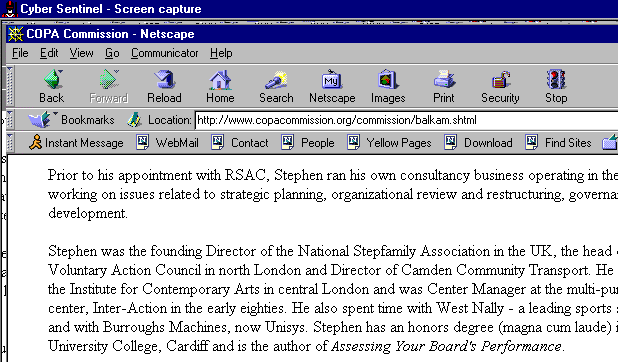Open the Edit menu

click(x=49, y=53)
